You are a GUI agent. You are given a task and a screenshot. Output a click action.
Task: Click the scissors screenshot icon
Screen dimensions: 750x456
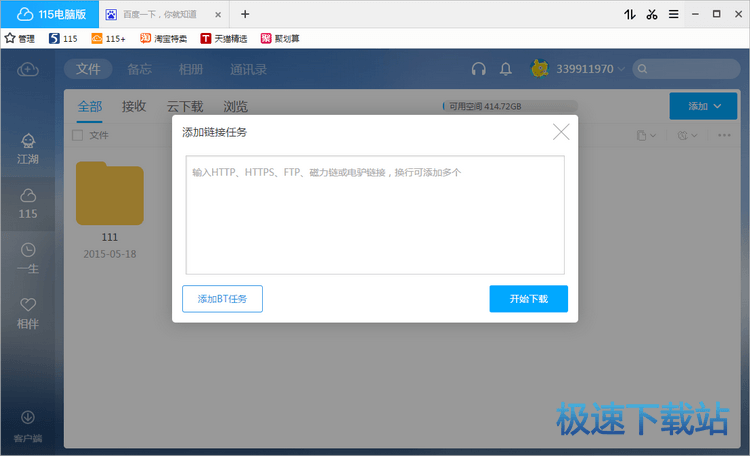[x=651, y=14]
